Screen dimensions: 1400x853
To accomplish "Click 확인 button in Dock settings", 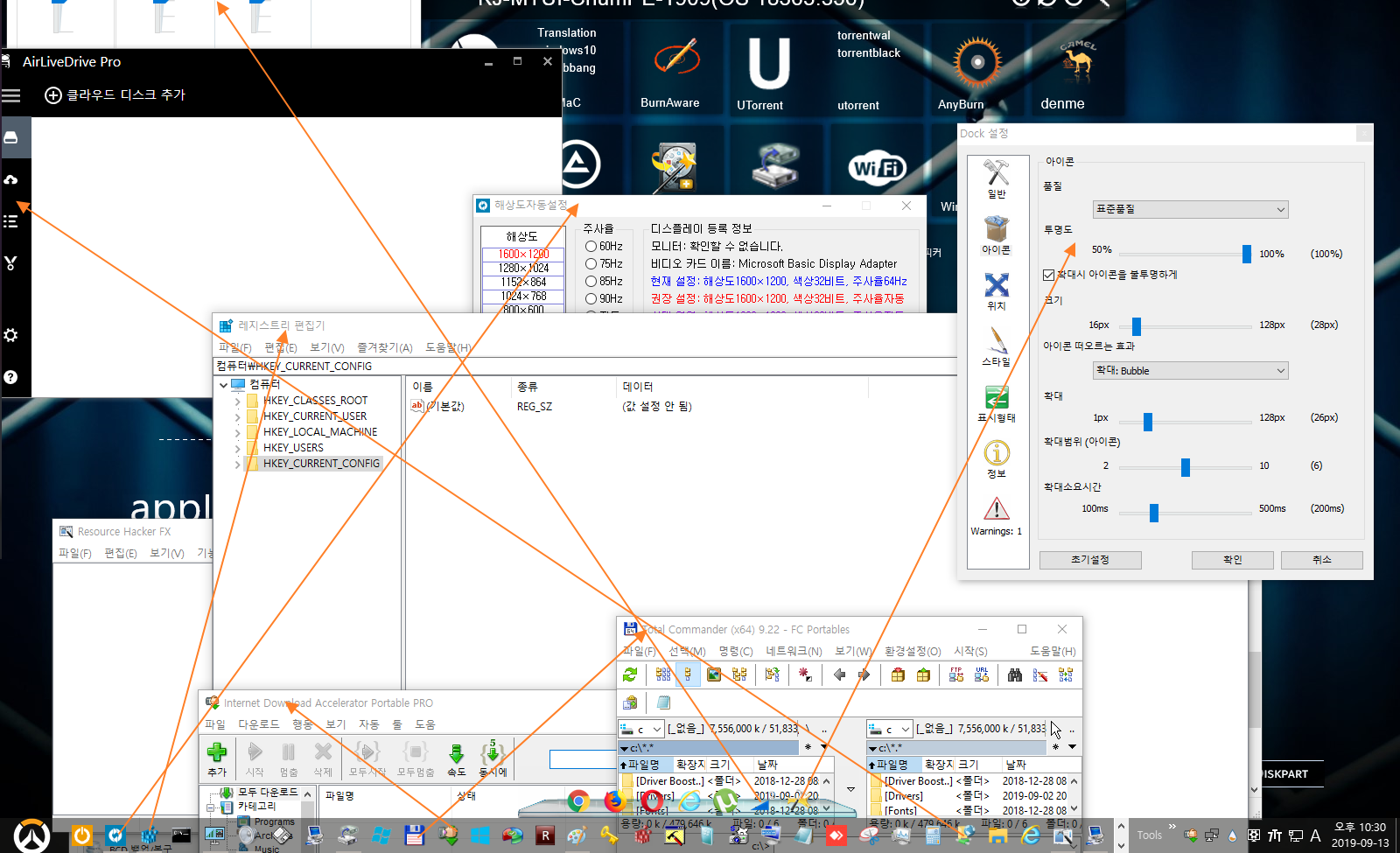I will pos(1233,560).
